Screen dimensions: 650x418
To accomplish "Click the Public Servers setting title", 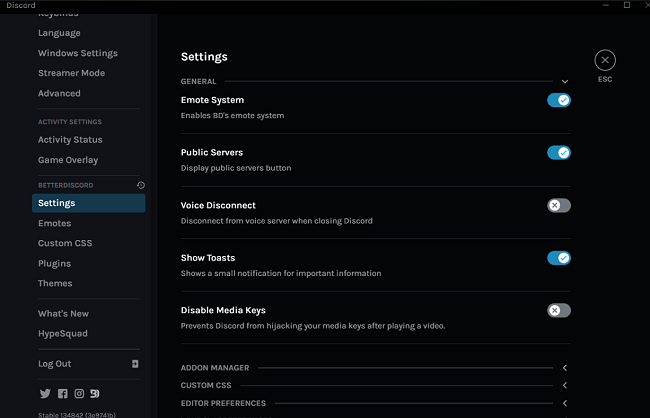I will tap(212, 153).
